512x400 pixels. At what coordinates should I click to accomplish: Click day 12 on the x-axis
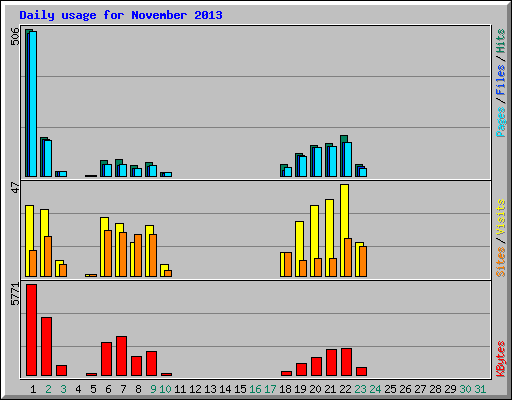coord(195,389)
